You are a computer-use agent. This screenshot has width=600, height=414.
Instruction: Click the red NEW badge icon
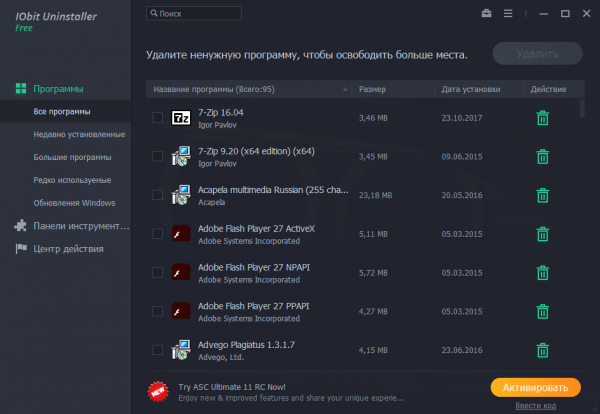[x=158, y=391]
